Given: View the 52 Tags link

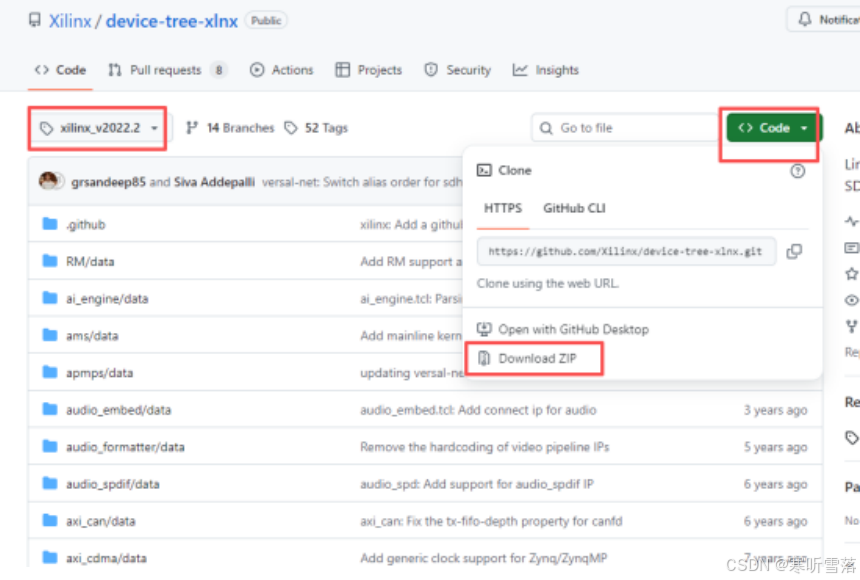Looking at the screenshot, I should pyautogui.click(x=316, y=128).
